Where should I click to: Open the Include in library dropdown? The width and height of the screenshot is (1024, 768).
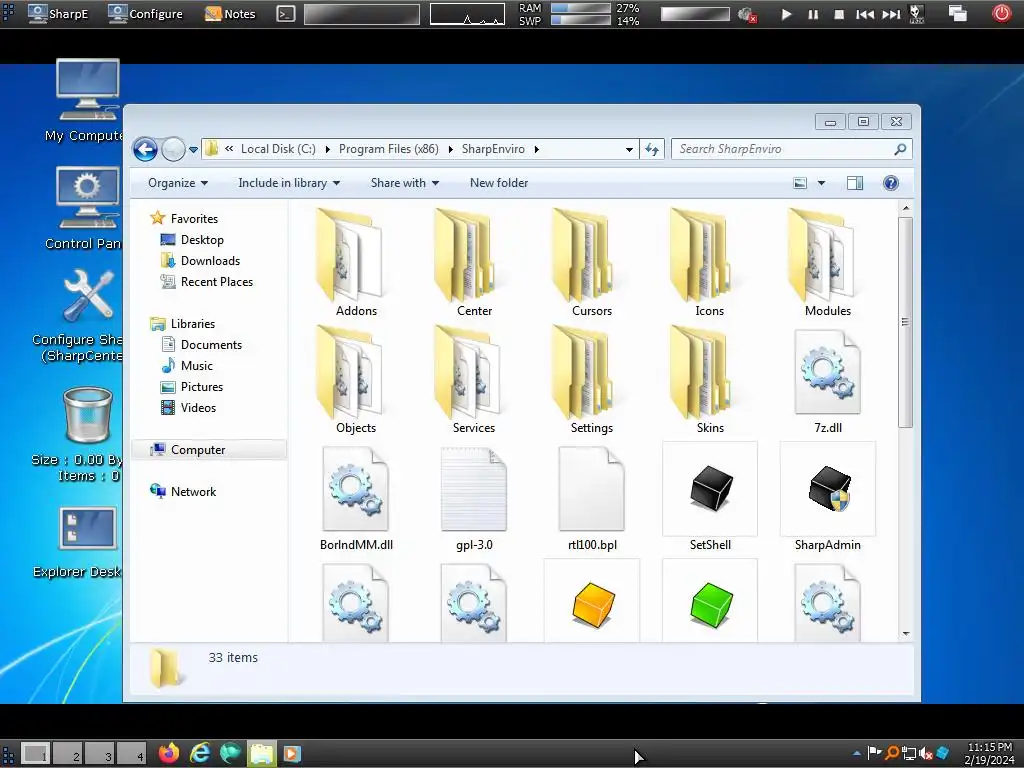(x=289, y=183)
